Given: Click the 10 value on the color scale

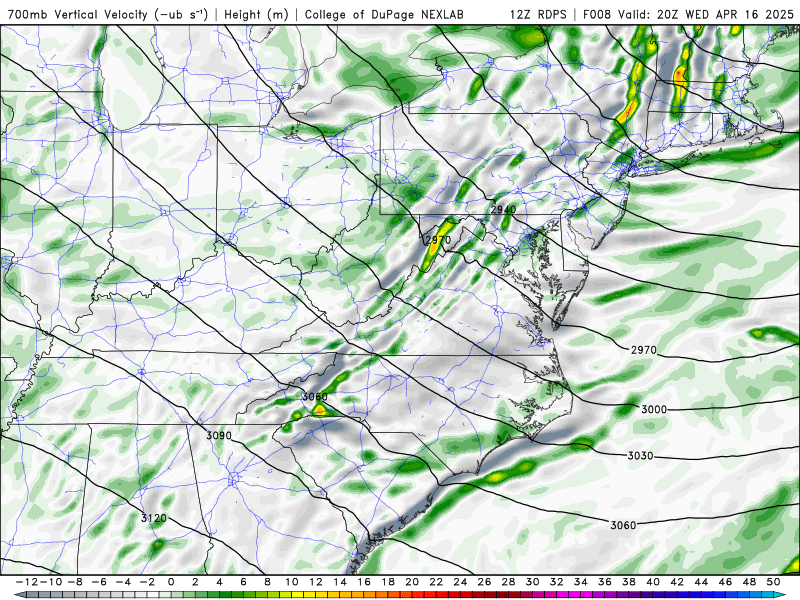Looking at the screenshot, I should (292, 582).
